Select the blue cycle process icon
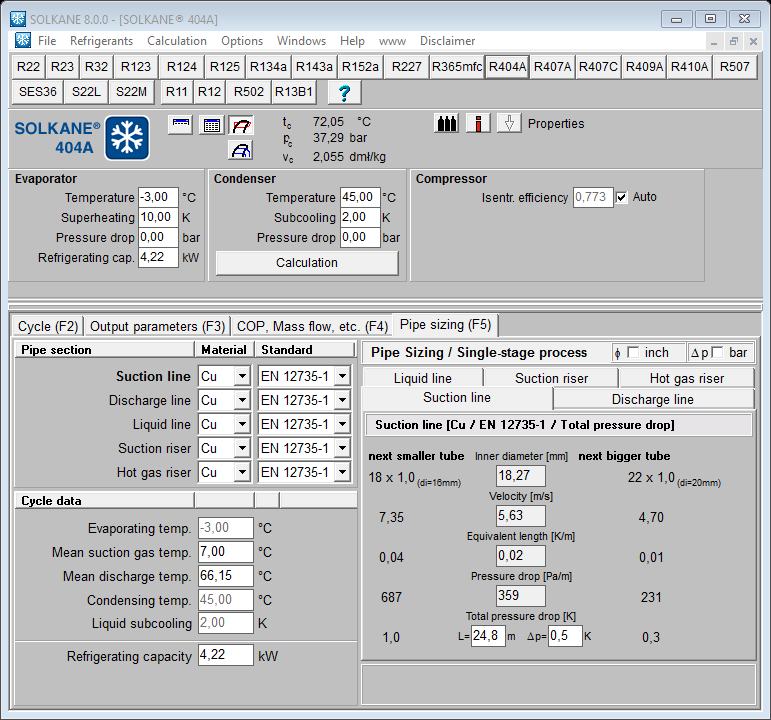Screen dimensions: 771x720 (241, 150)
